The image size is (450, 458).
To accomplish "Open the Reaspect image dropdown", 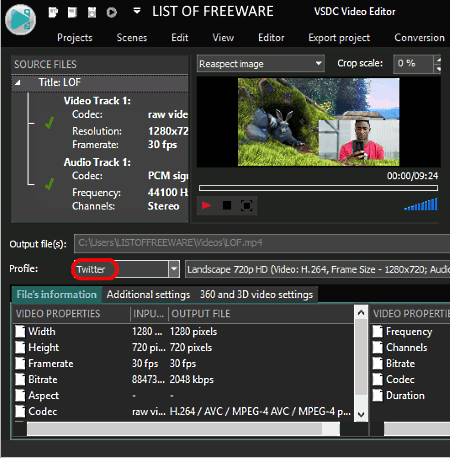I will point(261,64).
